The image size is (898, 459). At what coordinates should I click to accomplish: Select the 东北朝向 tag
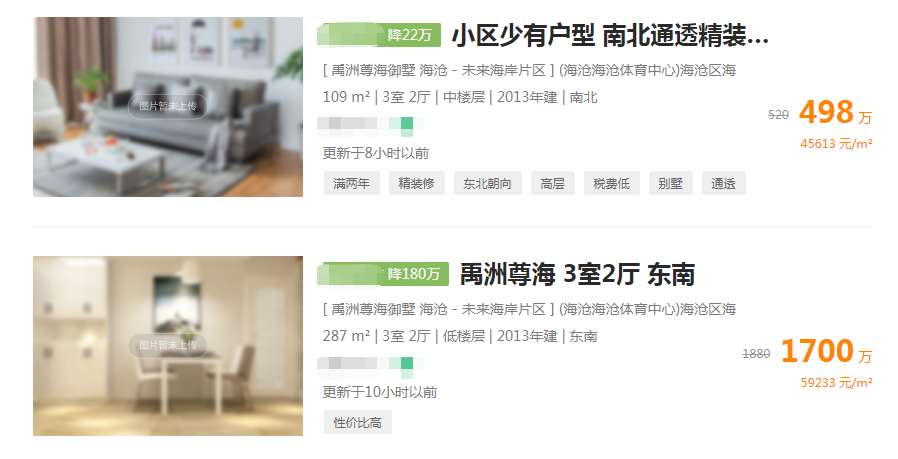point(488,183)
